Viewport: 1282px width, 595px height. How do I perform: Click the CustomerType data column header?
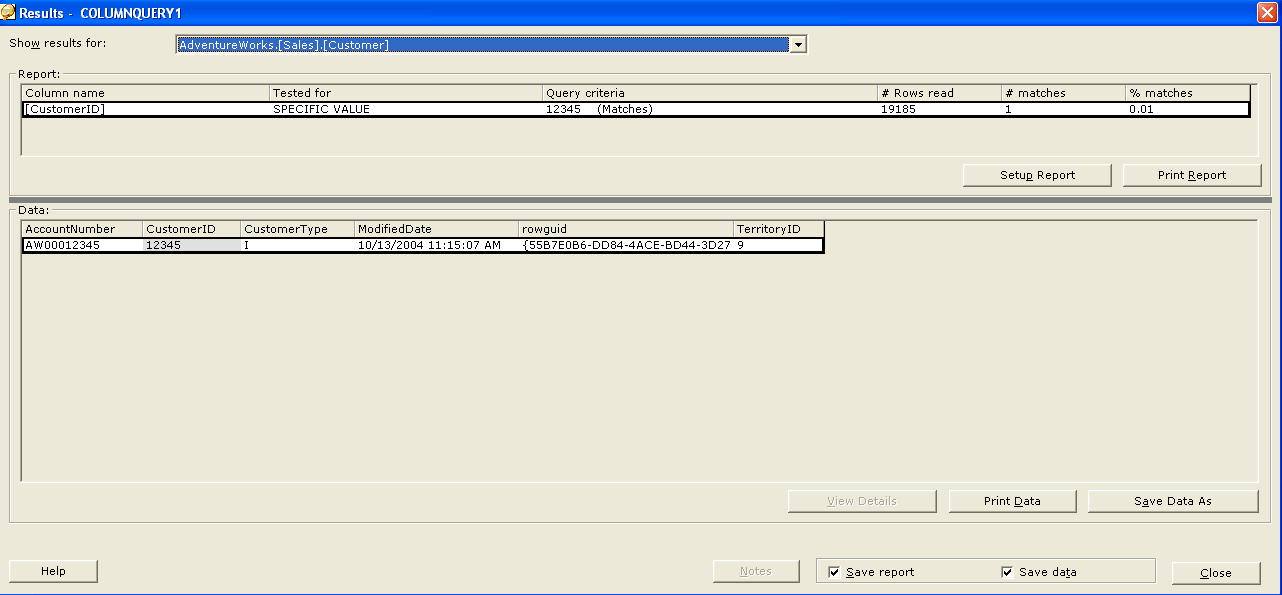pos(298,229)
